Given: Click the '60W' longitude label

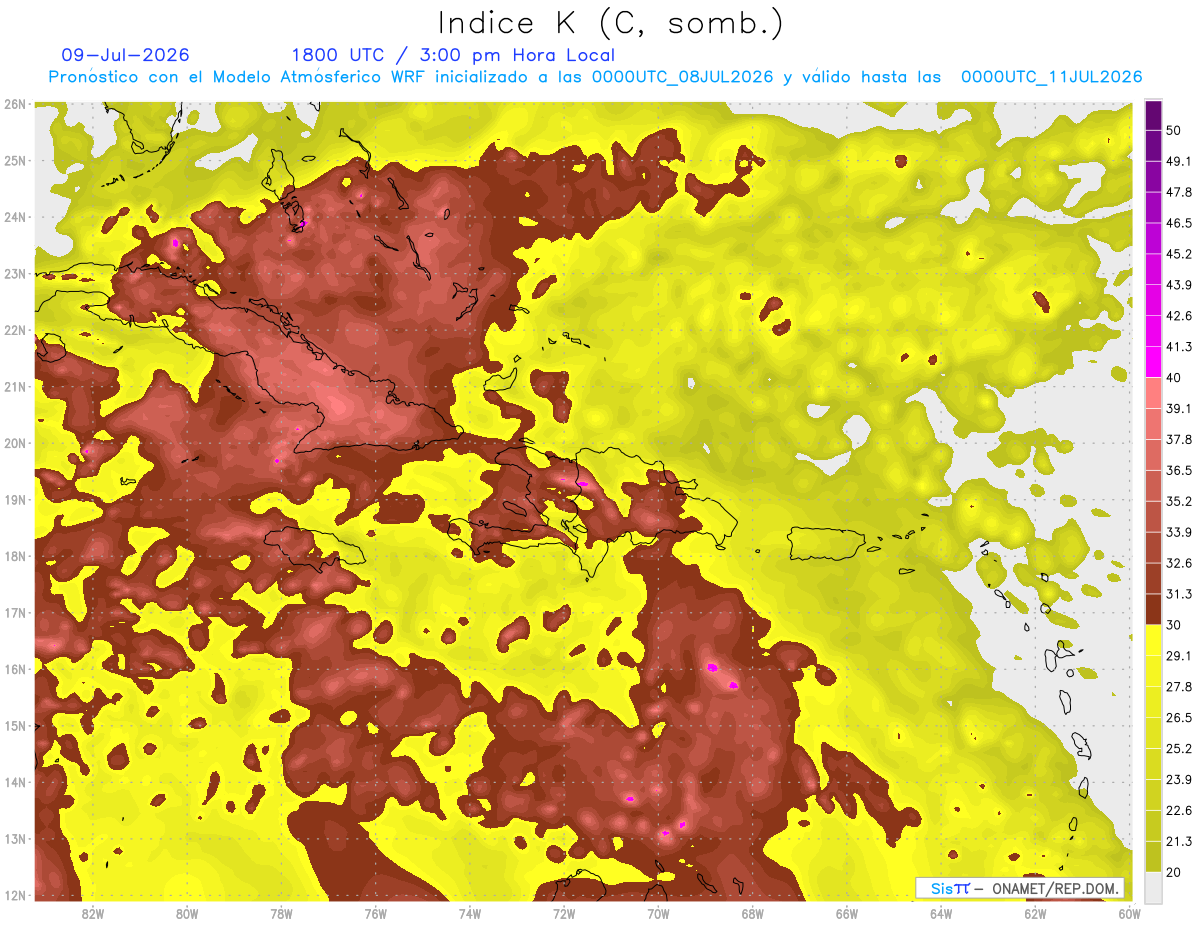Looking at the screenshot, I should pos(1130,914).
